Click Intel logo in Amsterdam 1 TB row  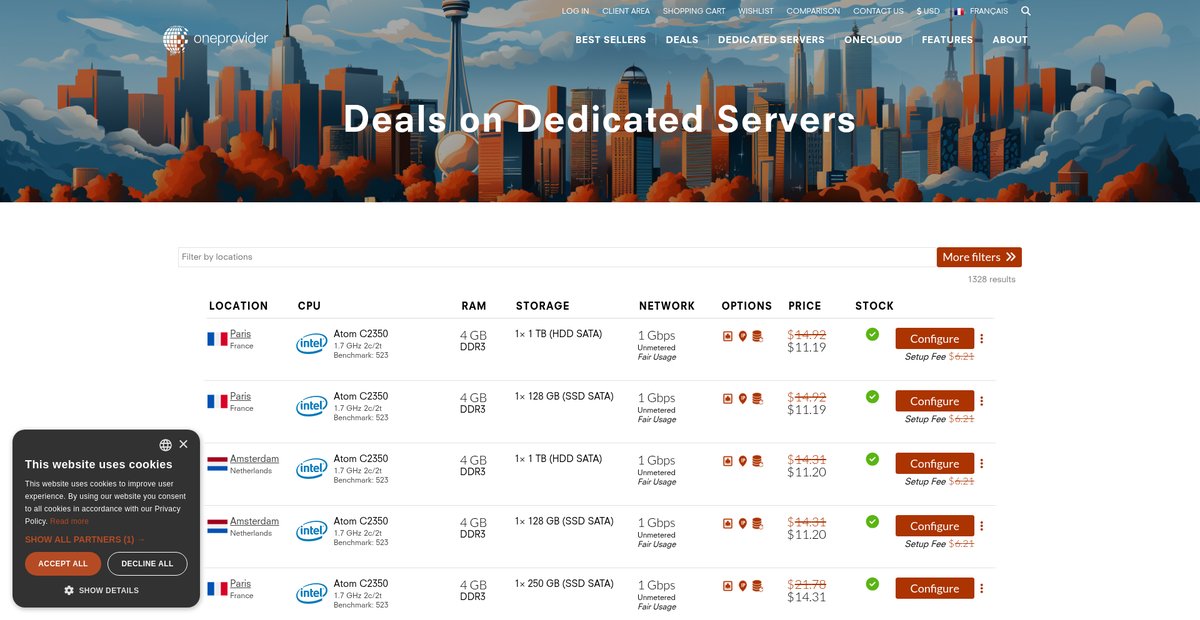tap(312, 469)
